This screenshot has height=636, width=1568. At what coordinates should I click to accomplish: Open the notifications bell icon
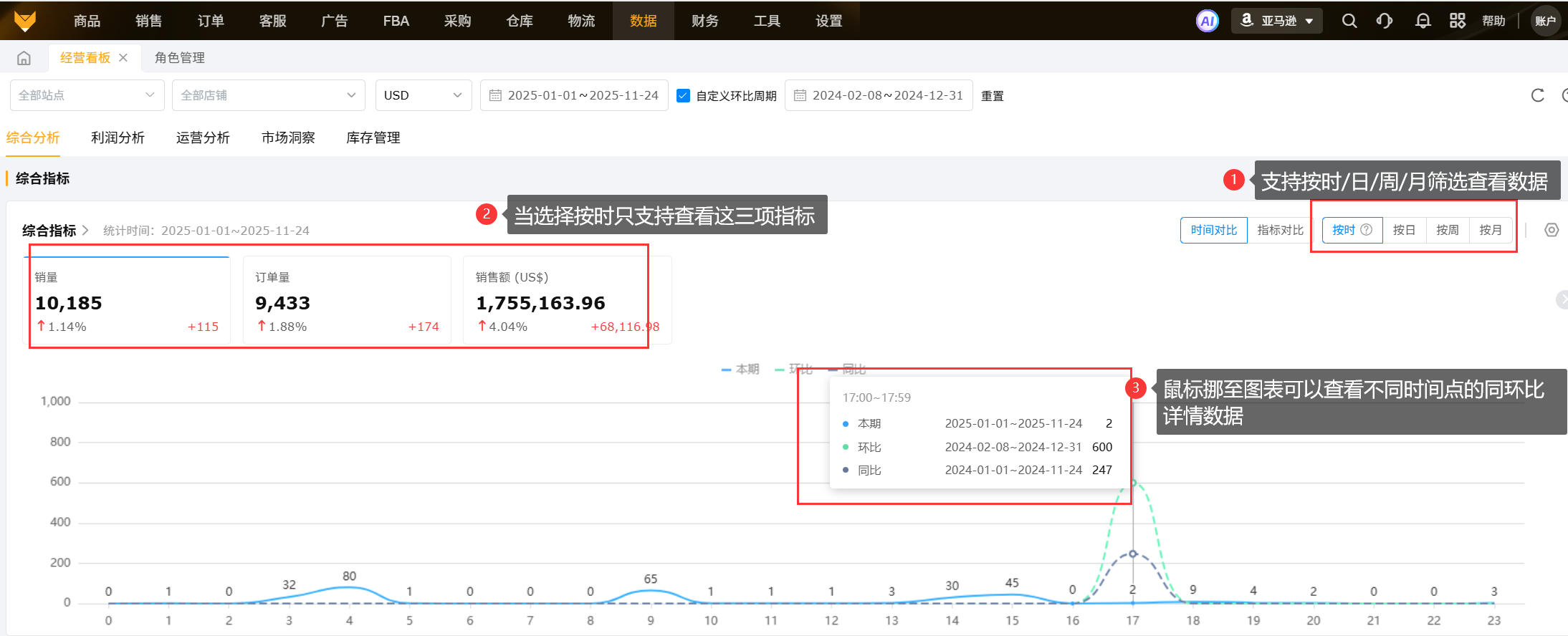pos(1423,21)
